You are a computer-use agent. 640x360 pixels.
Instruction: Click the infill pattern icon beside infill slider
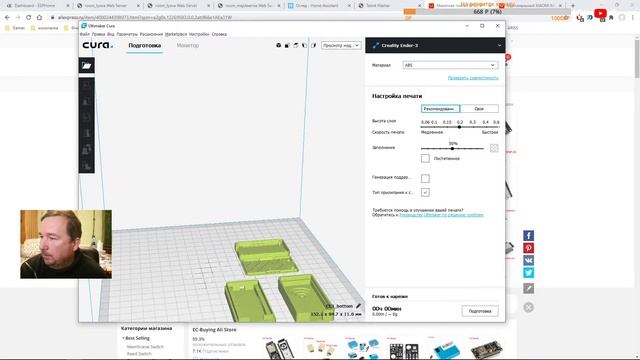point(494,148)
